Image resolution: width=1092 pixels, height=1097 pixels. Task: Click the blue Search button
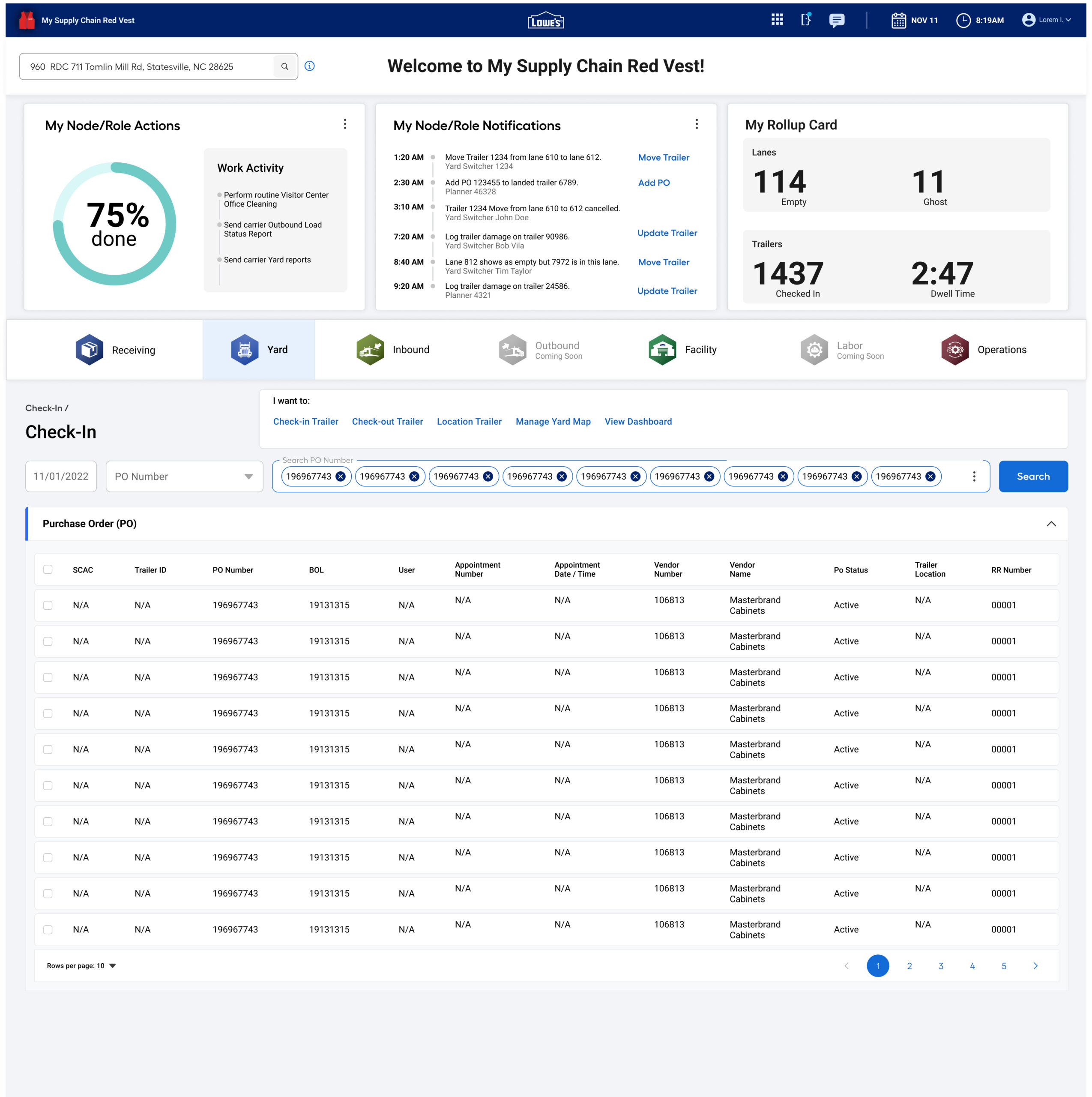coord(1033,477)
